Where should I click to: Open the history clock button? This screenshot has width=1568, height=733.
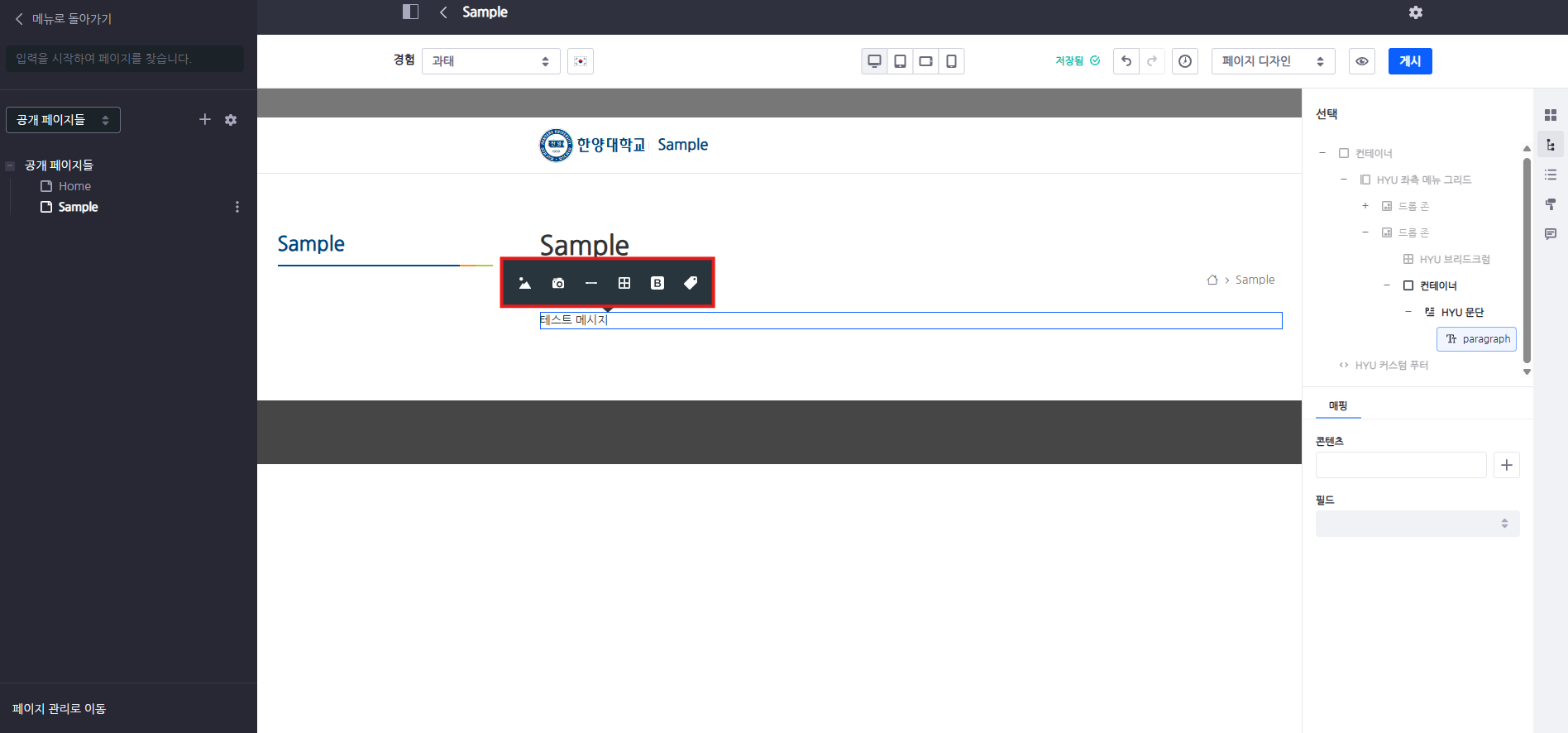coord(1185,61)
